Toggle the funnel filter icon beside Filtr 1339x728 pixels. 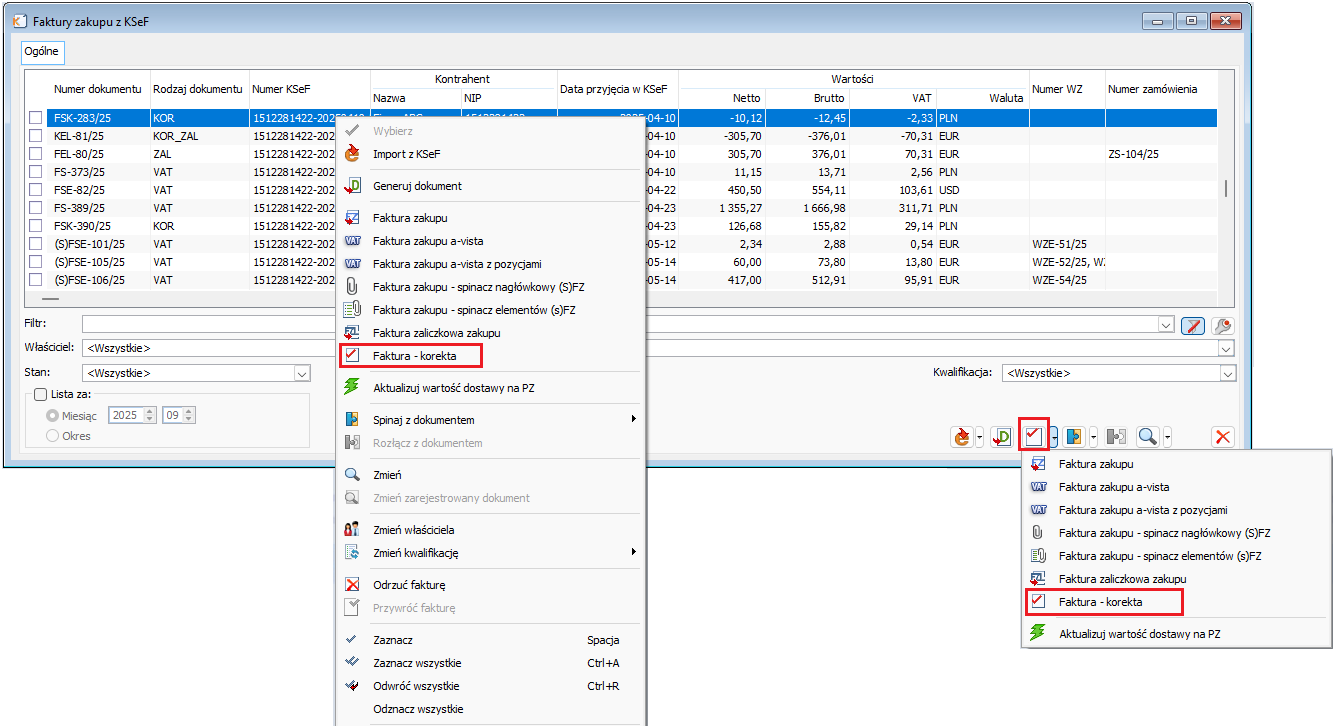[1192, 325]
